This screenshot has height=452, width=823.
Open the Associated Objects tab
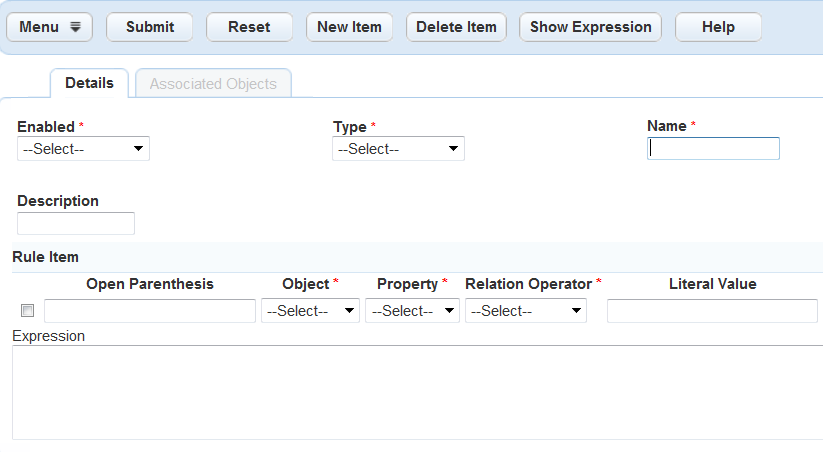click(x=213, y=84)
